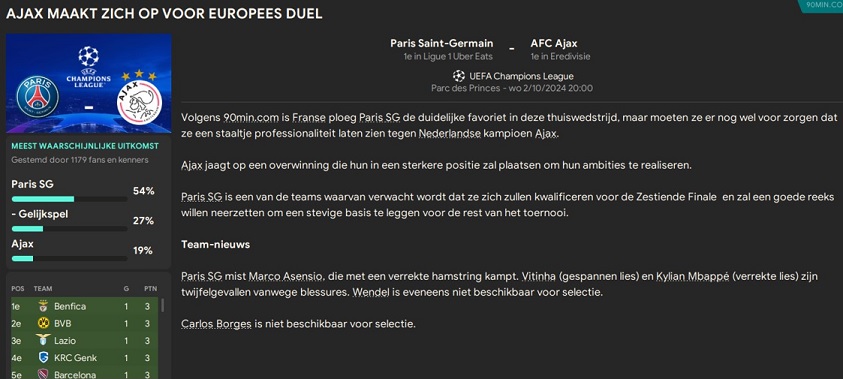The image size is (843, 379).
Task: Click the 90MIN.COM source tag
Action: (823, 4)
